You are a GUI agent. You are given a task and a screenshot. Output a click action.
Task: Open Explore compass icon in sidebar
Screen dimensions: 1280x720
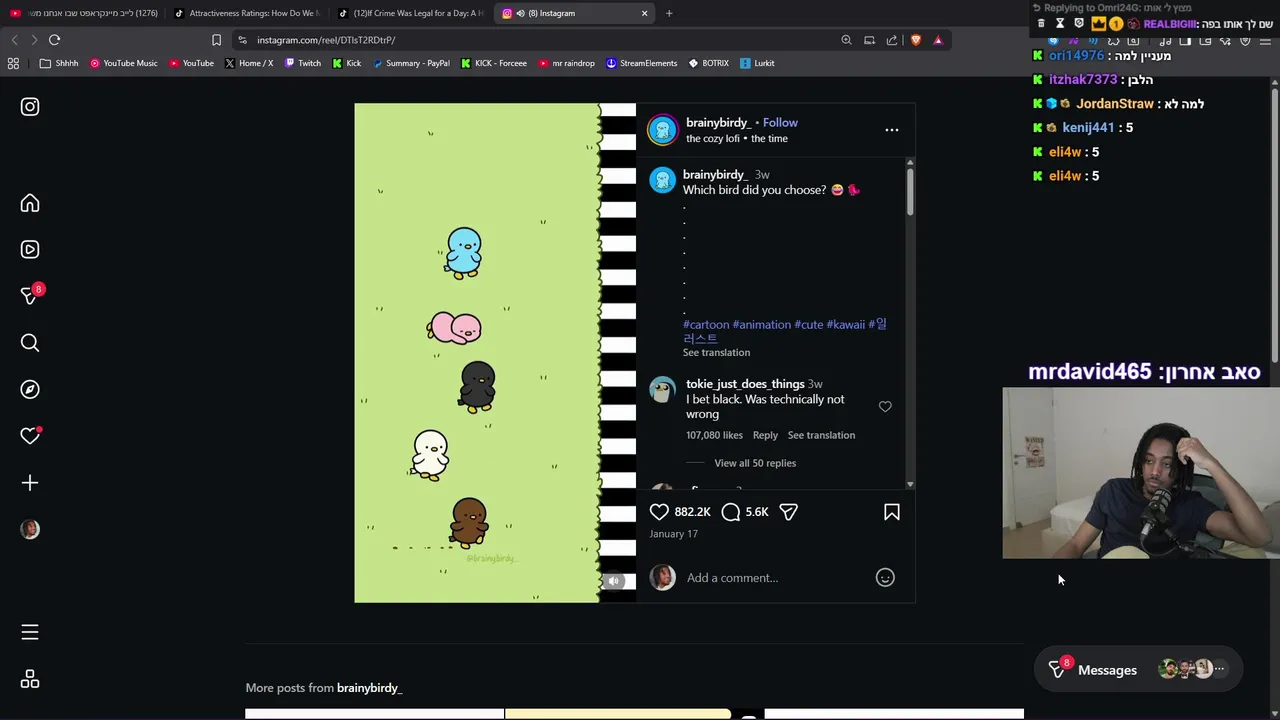(30, 390)
